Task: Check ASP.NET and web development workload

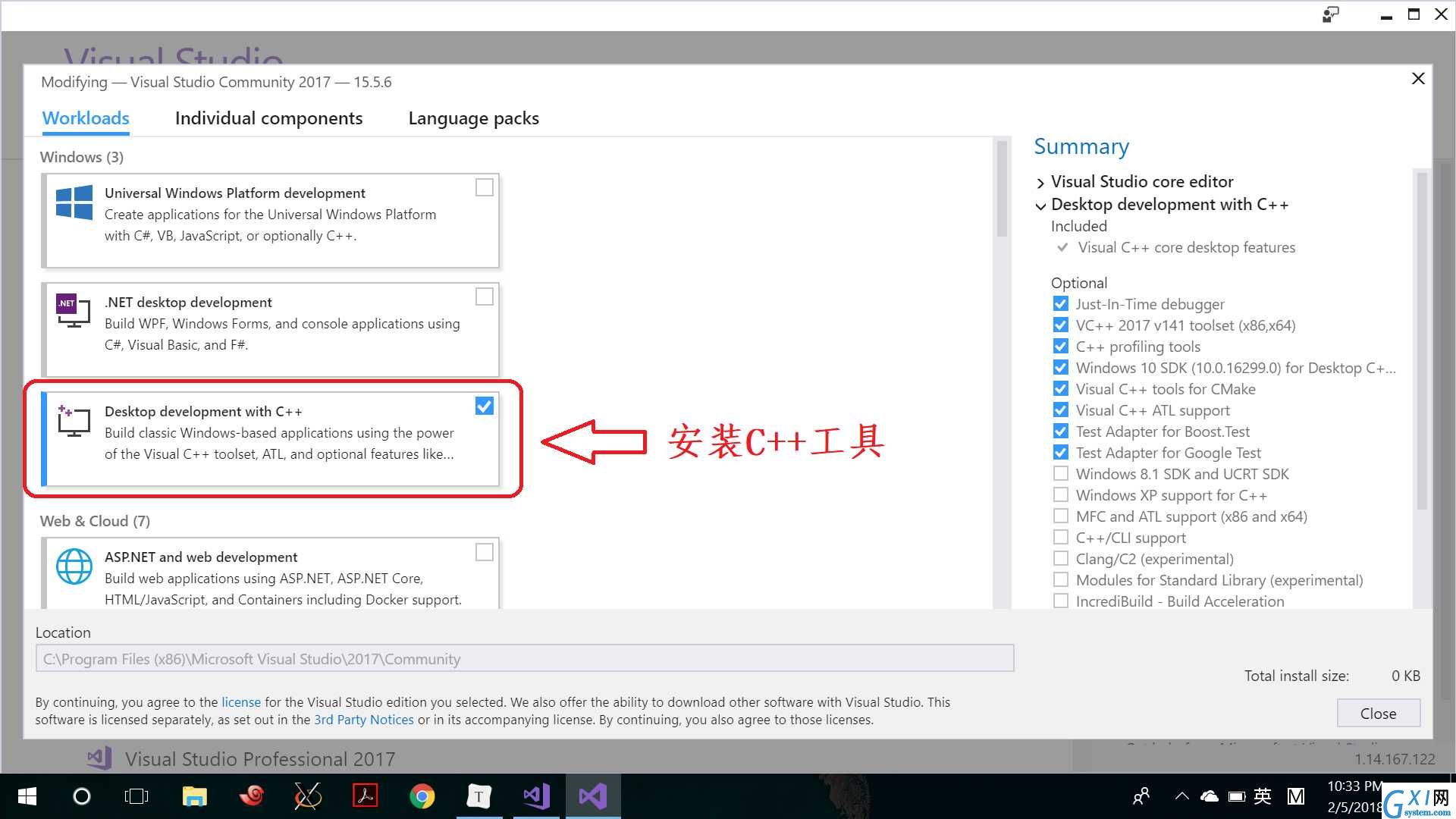Action: (484, 552)
